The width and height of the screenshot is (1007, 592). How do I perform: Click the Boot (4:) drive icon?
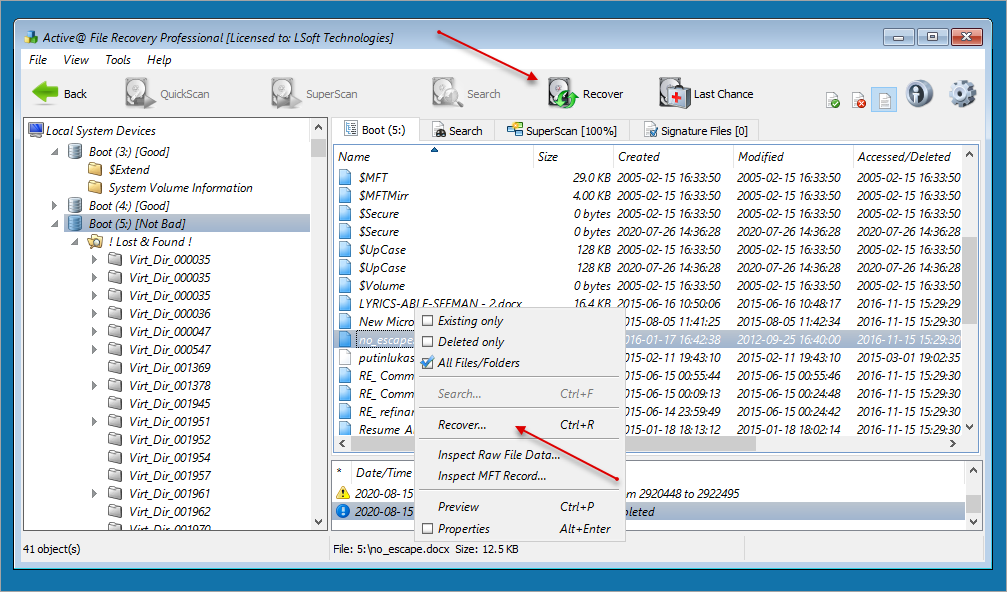(x=76, y=205)
